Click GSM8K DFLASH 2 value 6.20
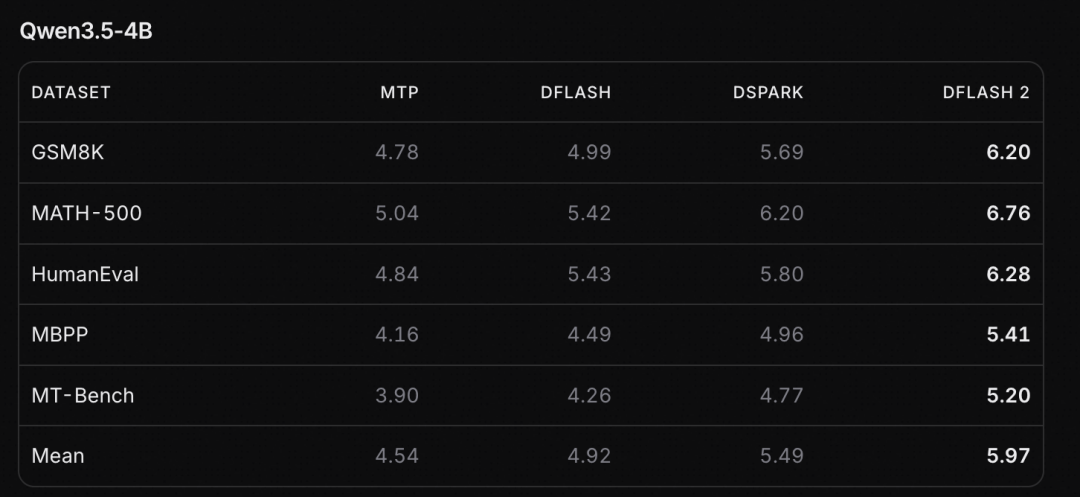Viewport: 1080px width, 497px height. click(x=1008, y=152)
